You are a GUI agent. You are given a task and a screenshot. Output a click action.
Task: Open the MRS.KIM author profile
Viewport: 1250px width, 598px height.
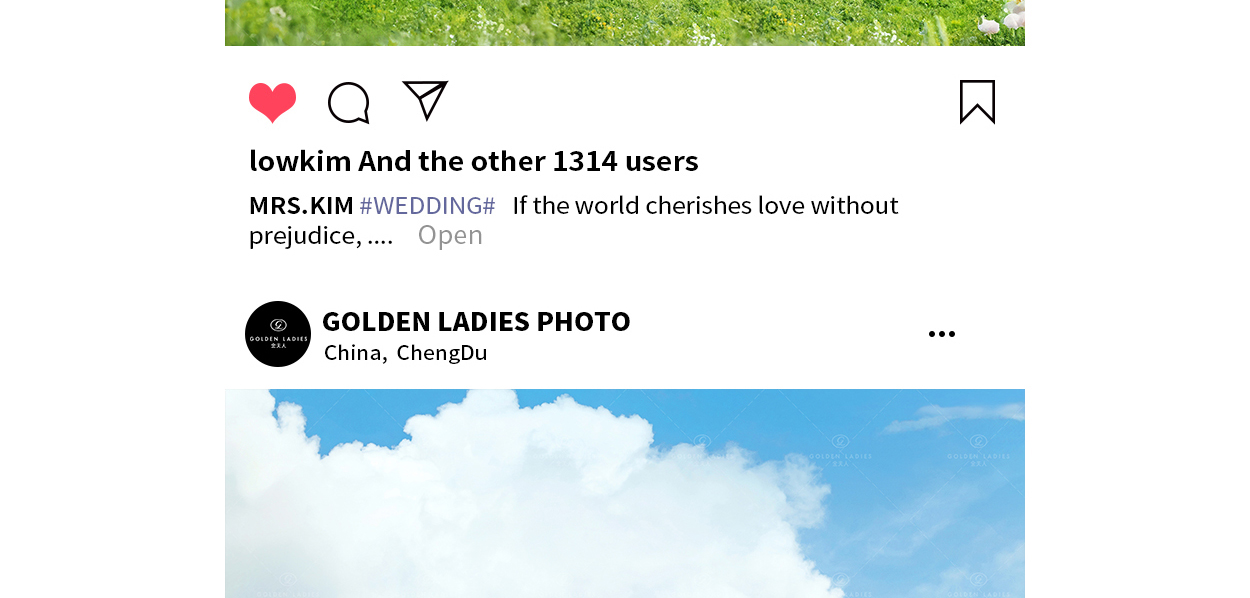point(301,205)
